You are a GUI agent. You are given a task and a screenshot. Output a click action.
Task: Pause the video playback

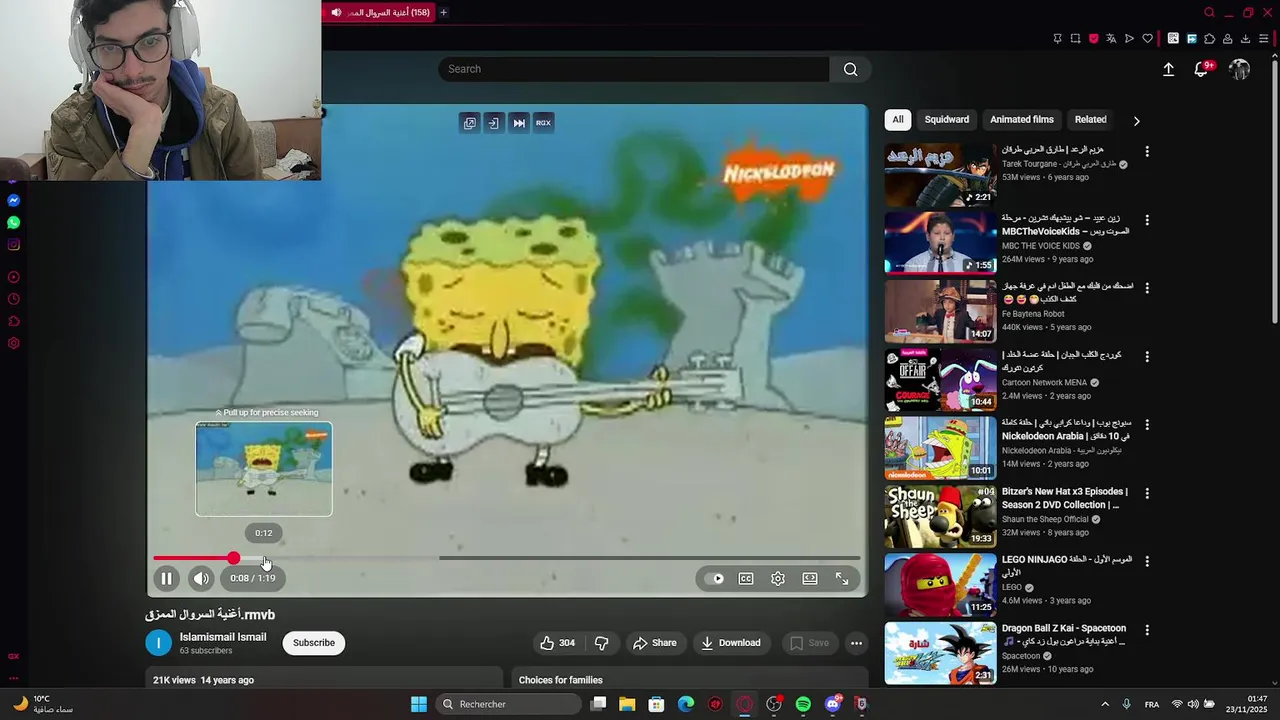tap(166, 578)
